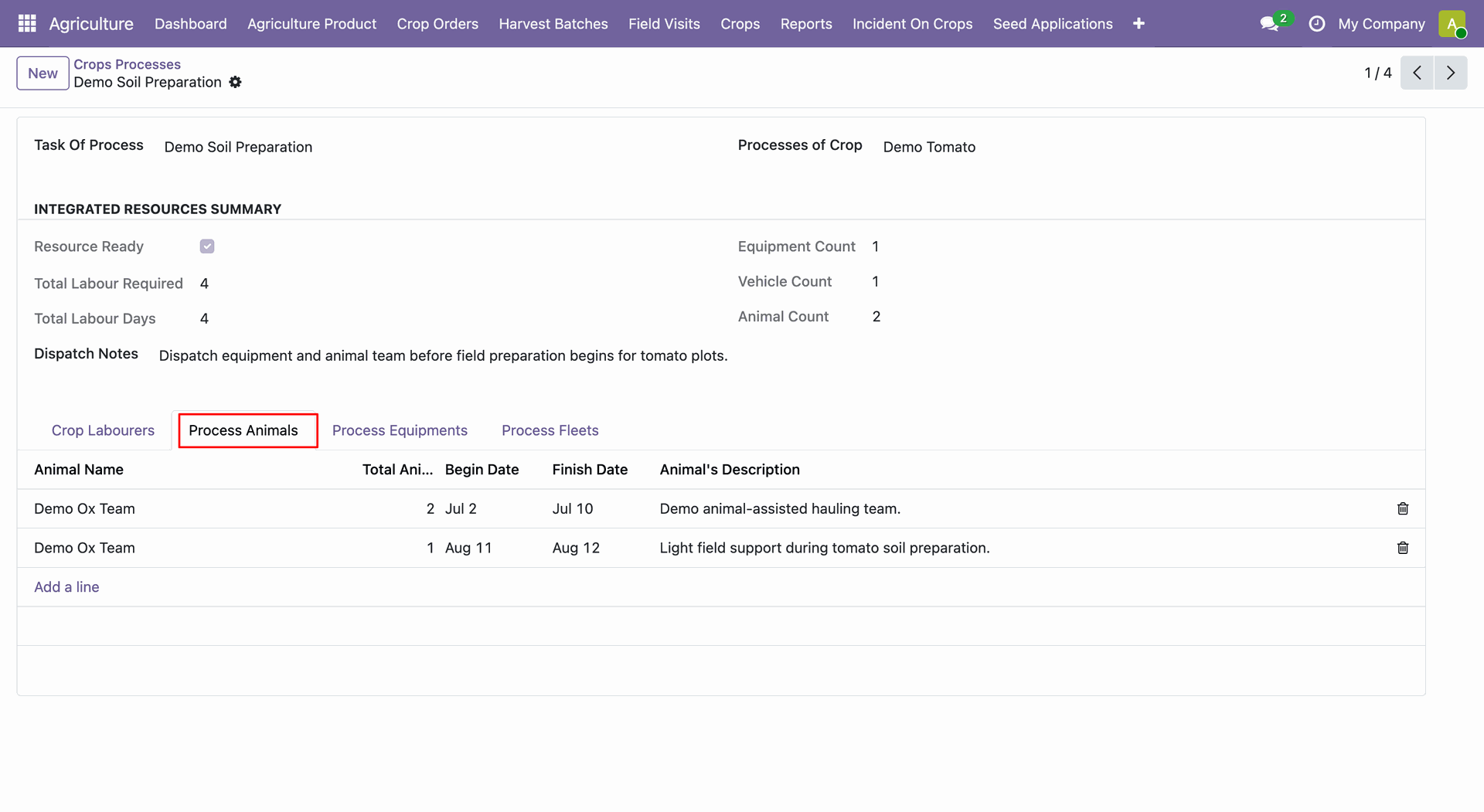Go to next record arrow

(1451, 73)
